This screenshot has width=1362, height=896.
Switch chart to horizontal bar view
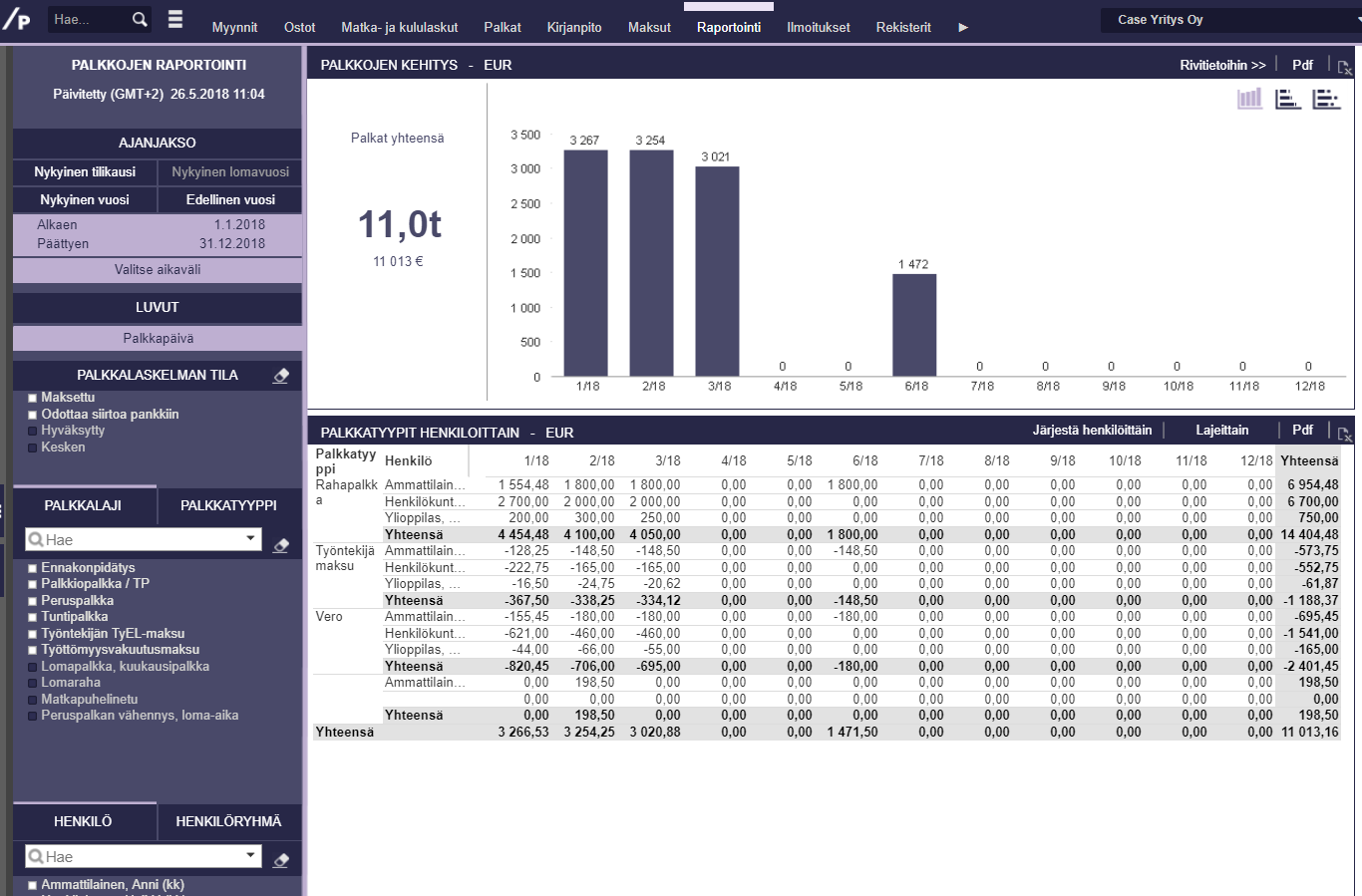click(x=1288, y=99)
